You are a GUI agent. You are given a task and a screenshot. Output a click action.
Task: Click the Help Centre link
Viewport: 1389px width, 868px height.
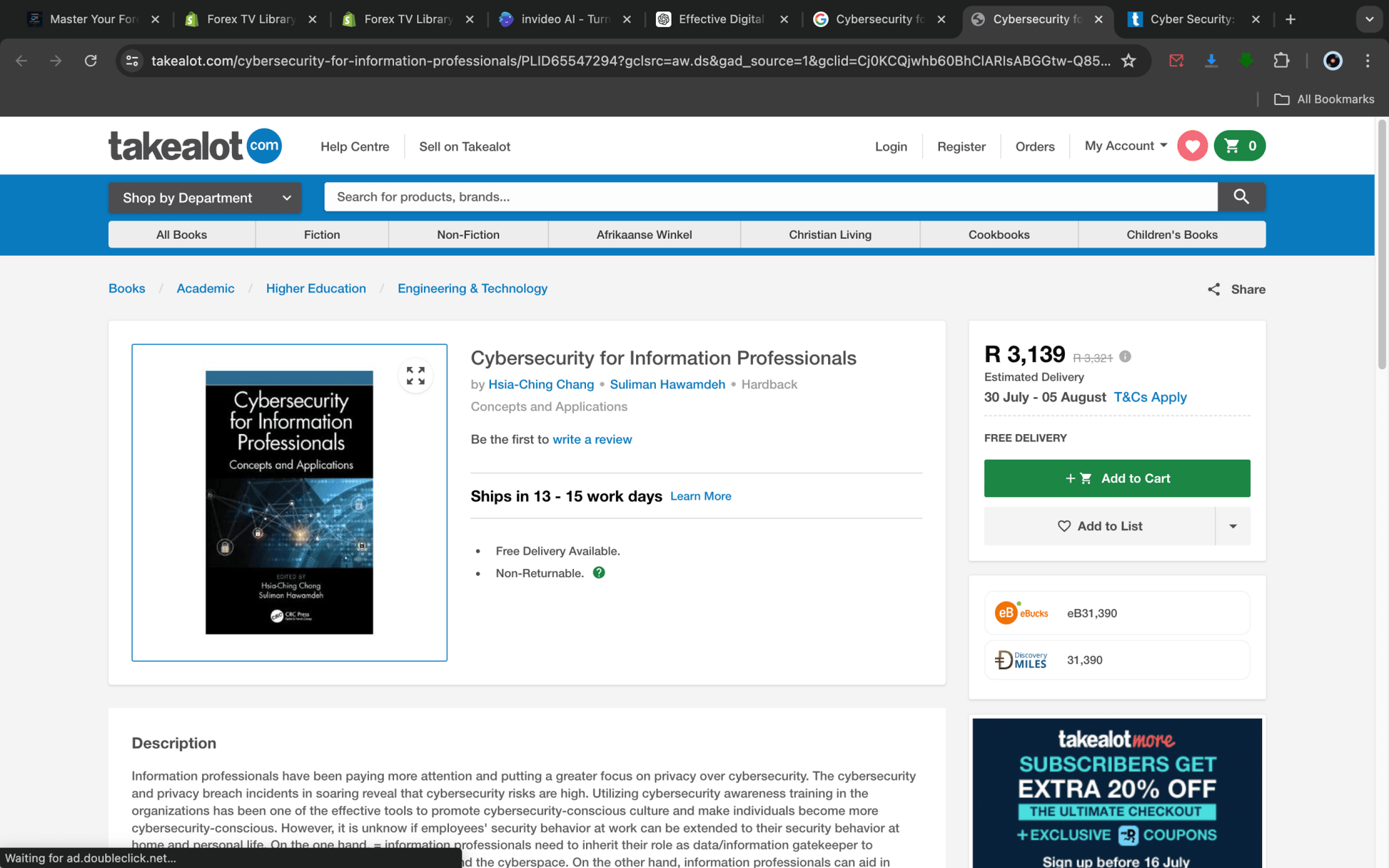[x=355, y=146]
